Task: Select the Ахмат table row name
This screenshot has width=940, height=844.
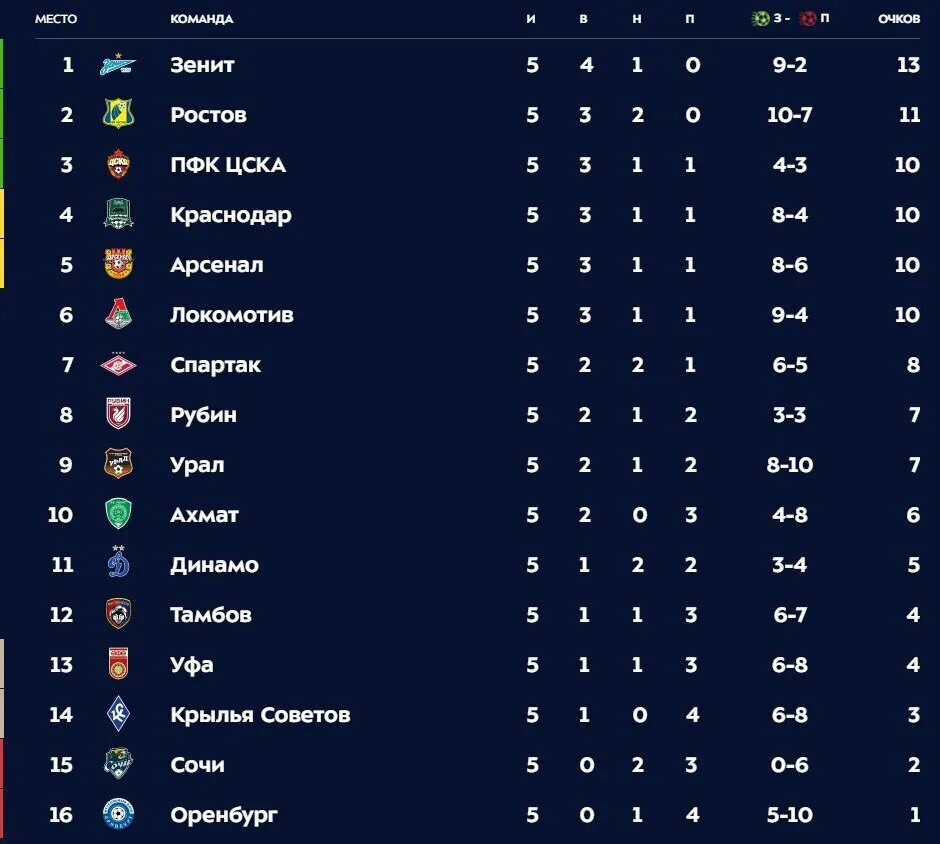Action: [204, 514]
